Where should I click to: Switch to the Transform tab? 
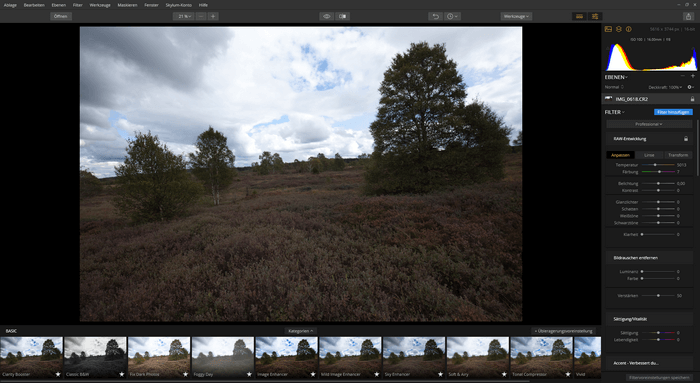point(678,155)
